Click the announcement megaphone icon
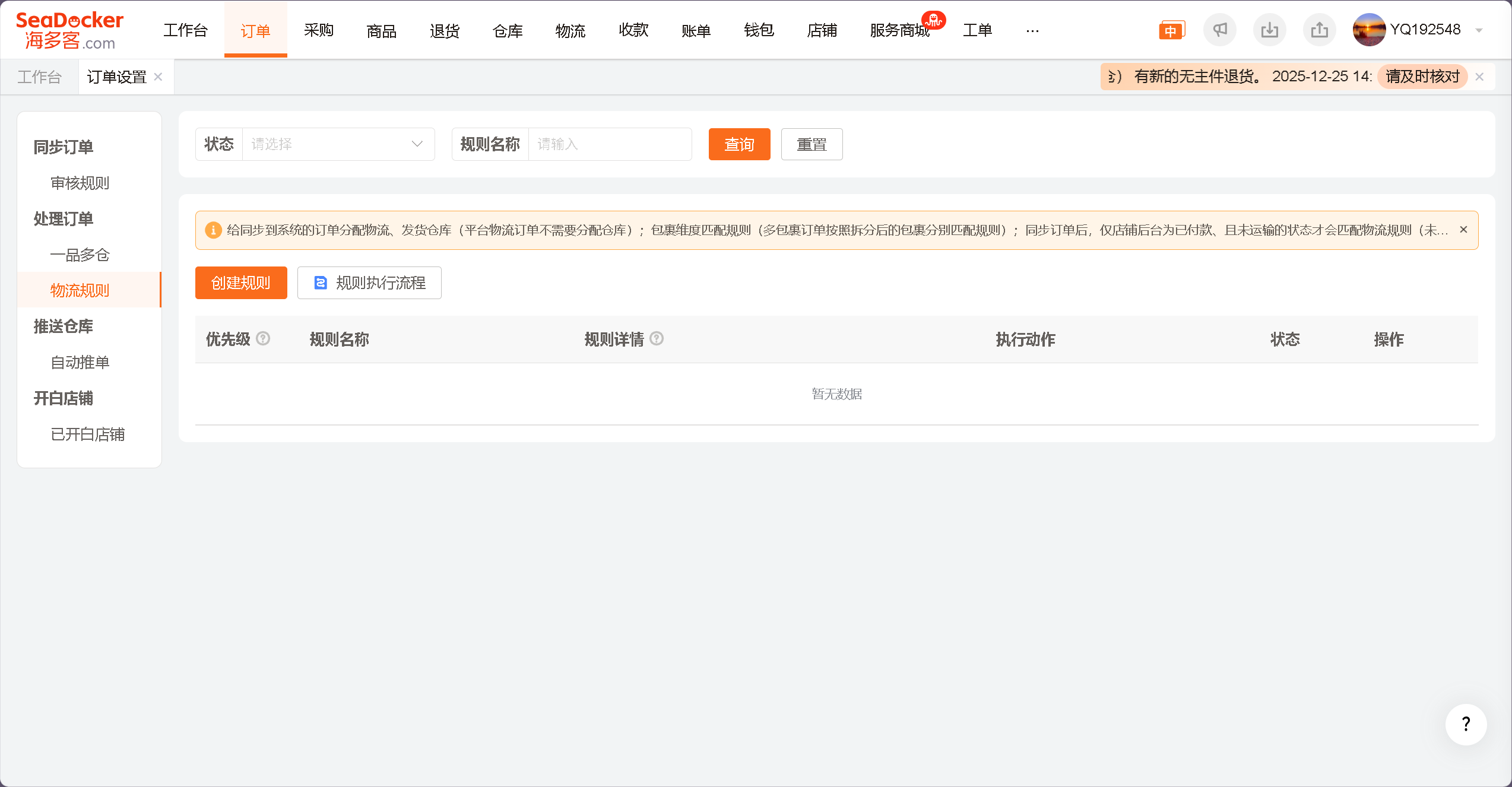 tap(1219, 30)
